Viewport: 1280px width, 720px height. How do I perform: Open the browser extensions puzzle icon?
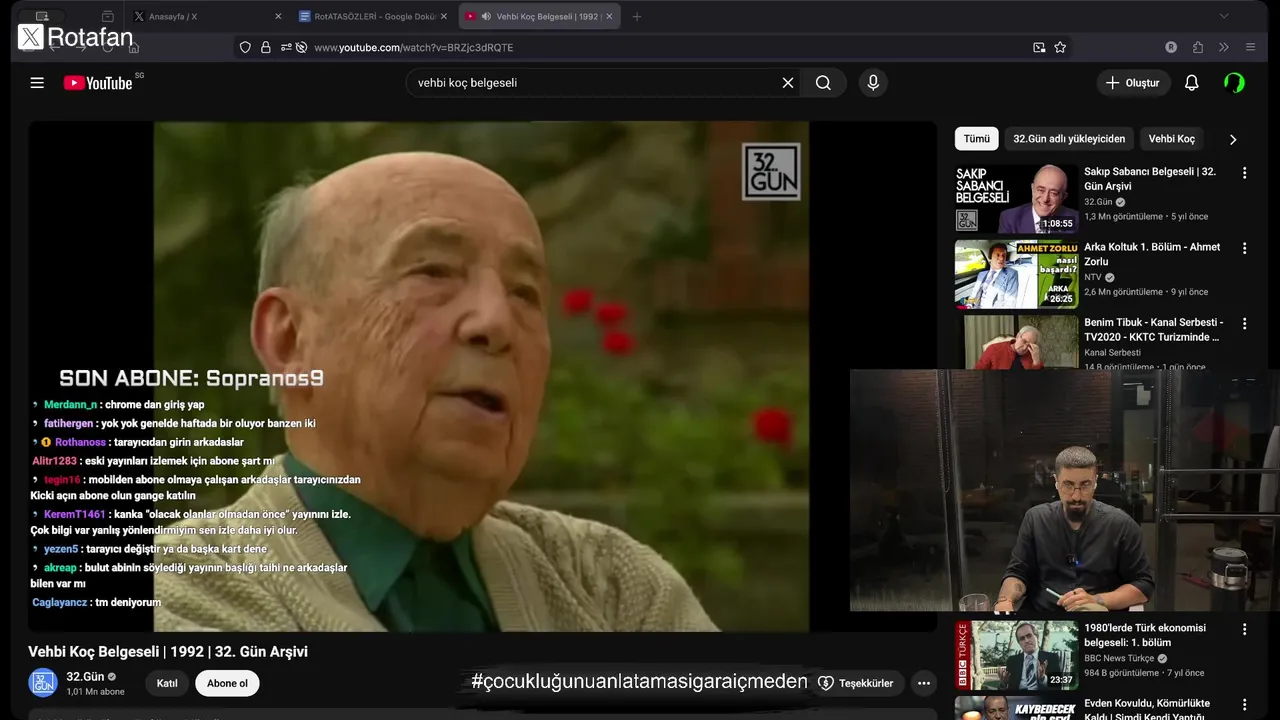pos(1198,47)
